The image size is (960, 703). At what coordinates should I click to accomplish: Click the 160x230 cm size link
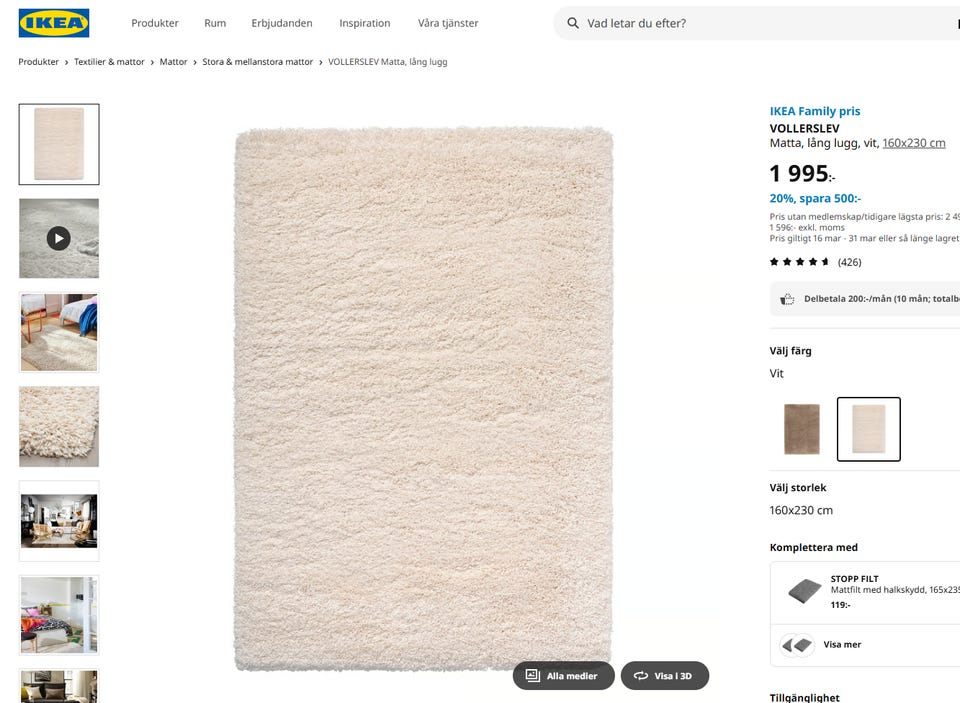pyautogui.click(x=913, y=143)
